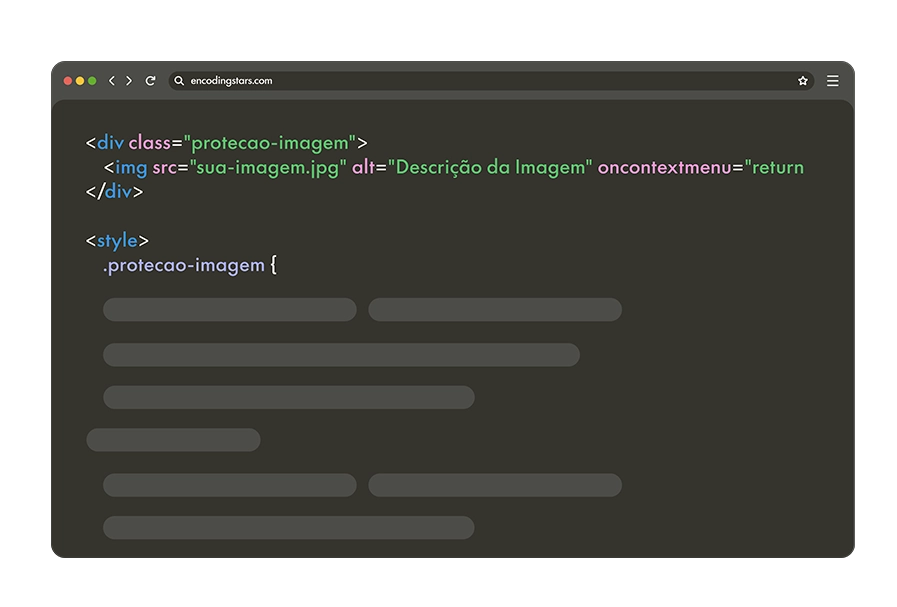Image resolution: width=897 pixels, height=607 pixels.
Task: Click the img tag name
Action: pos(131,168)
